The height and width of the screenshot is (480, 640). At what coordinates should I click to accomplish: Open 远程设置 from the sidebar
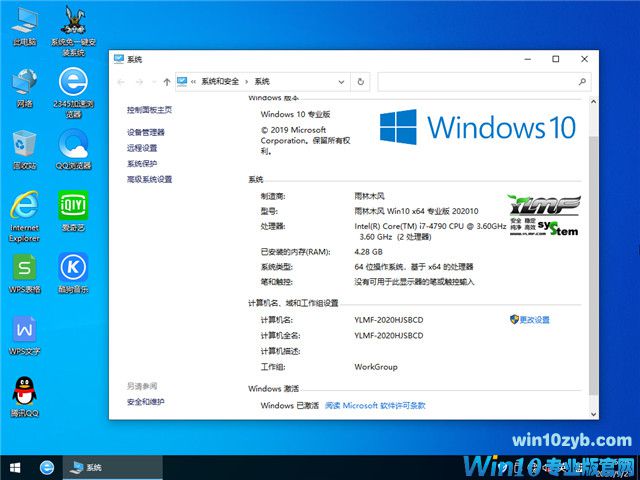point(142,148)
